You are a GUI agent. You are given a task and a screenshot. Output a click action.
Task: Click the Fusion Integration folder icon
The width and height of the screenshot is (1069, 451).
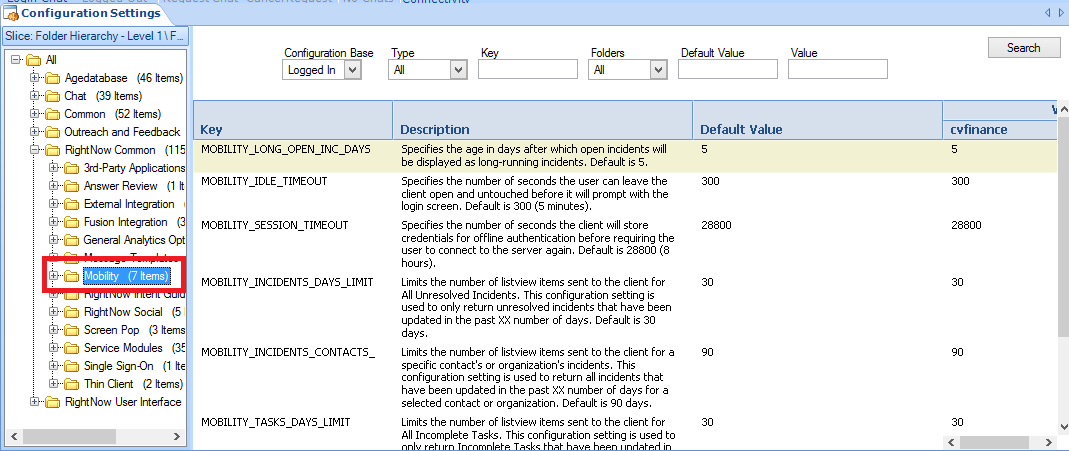tap(71, 222)
